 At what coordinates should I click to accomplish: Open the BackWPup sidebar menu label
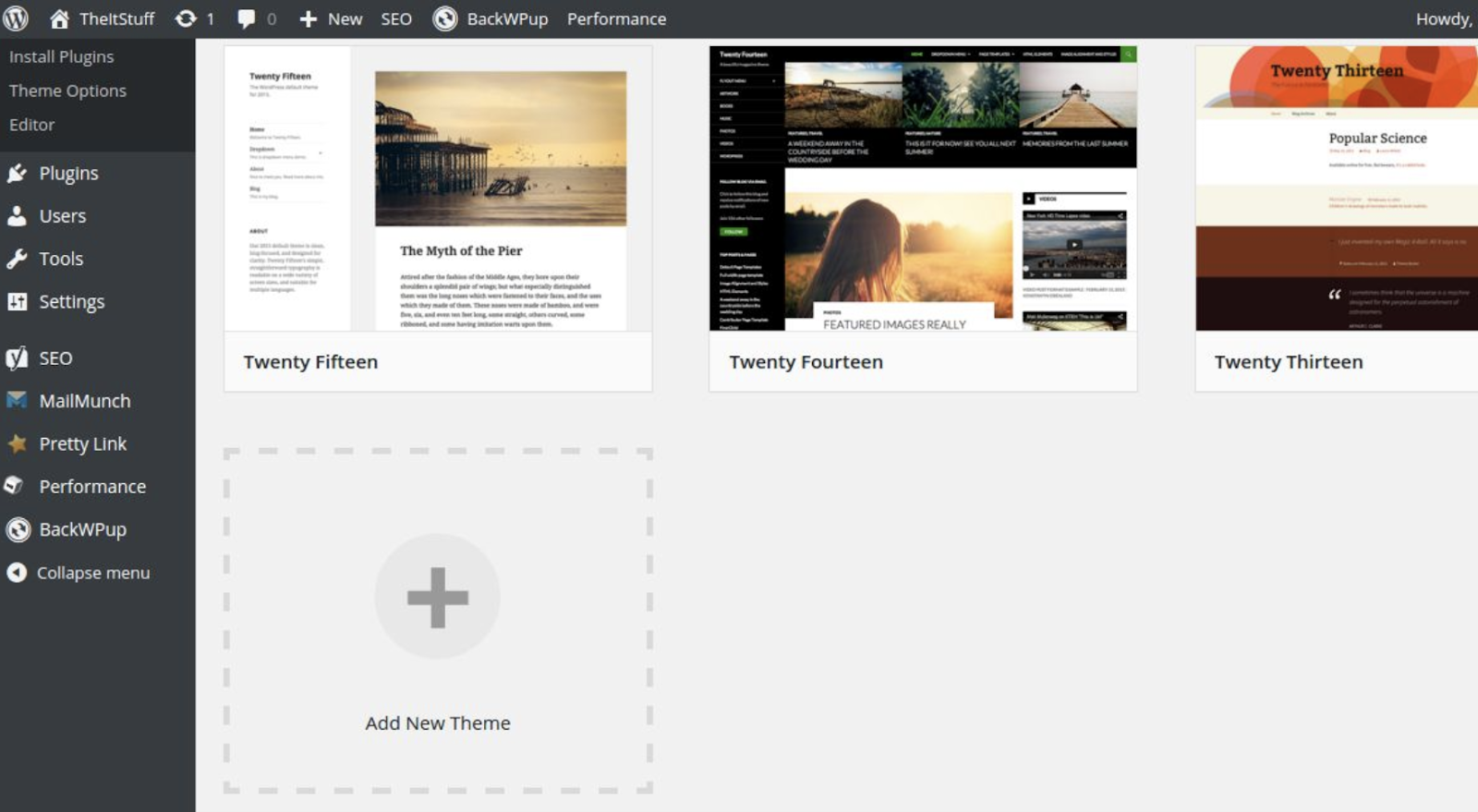click(x=83, y=529)
